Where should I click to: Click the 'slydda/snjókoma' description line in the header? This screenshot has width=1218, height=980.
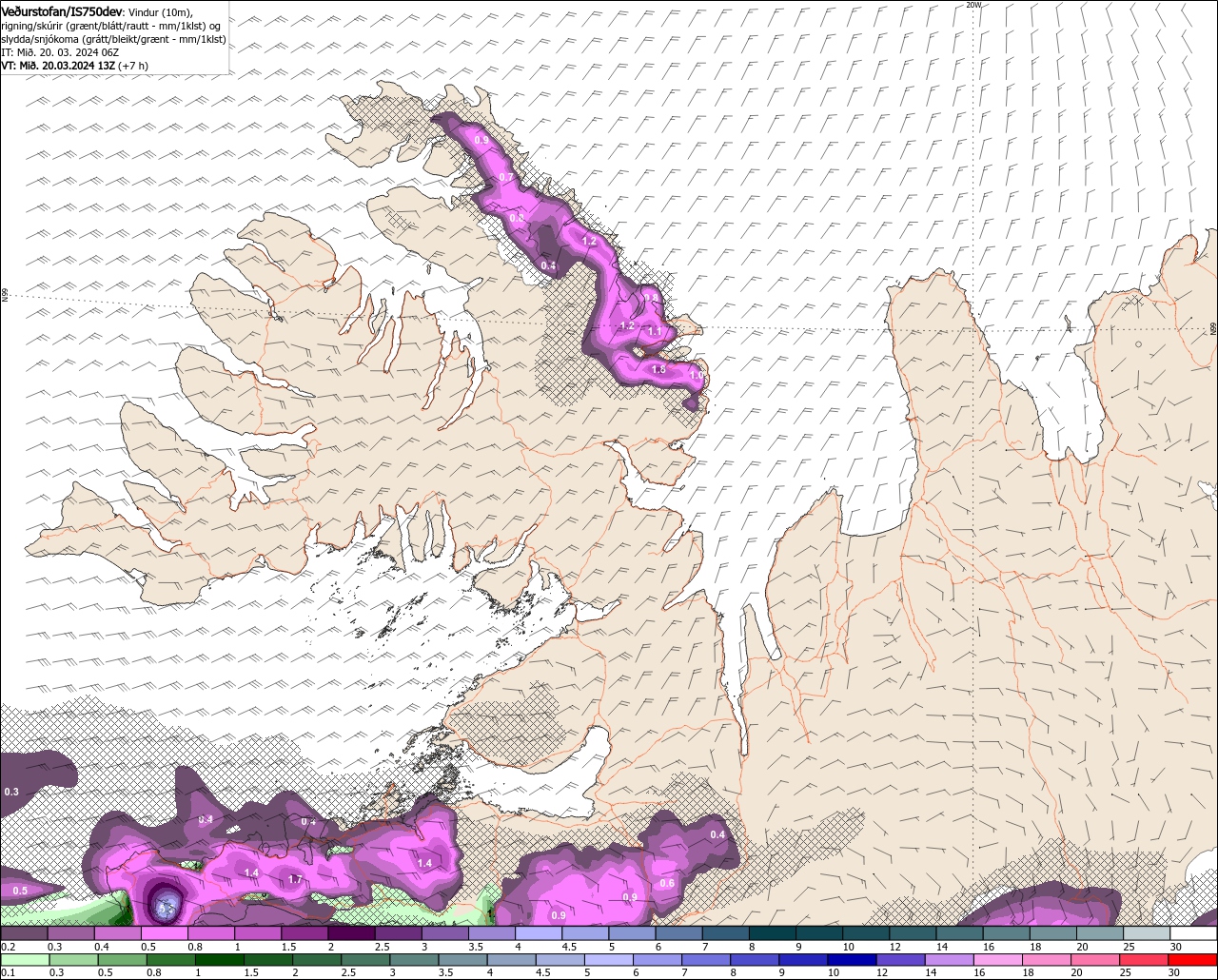pyautogui.click(x=113, y=39)
